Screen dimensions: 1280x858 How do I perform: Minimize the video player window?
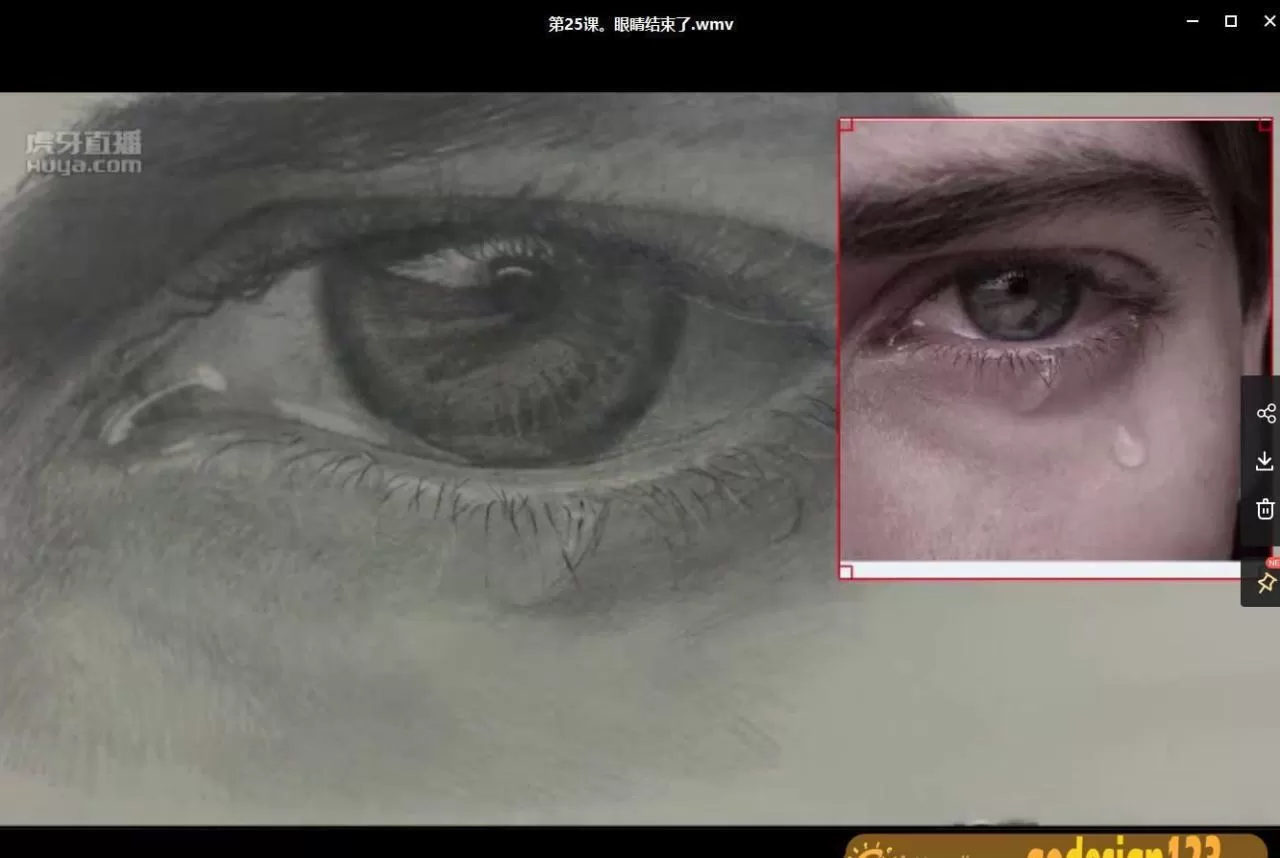1192,21
